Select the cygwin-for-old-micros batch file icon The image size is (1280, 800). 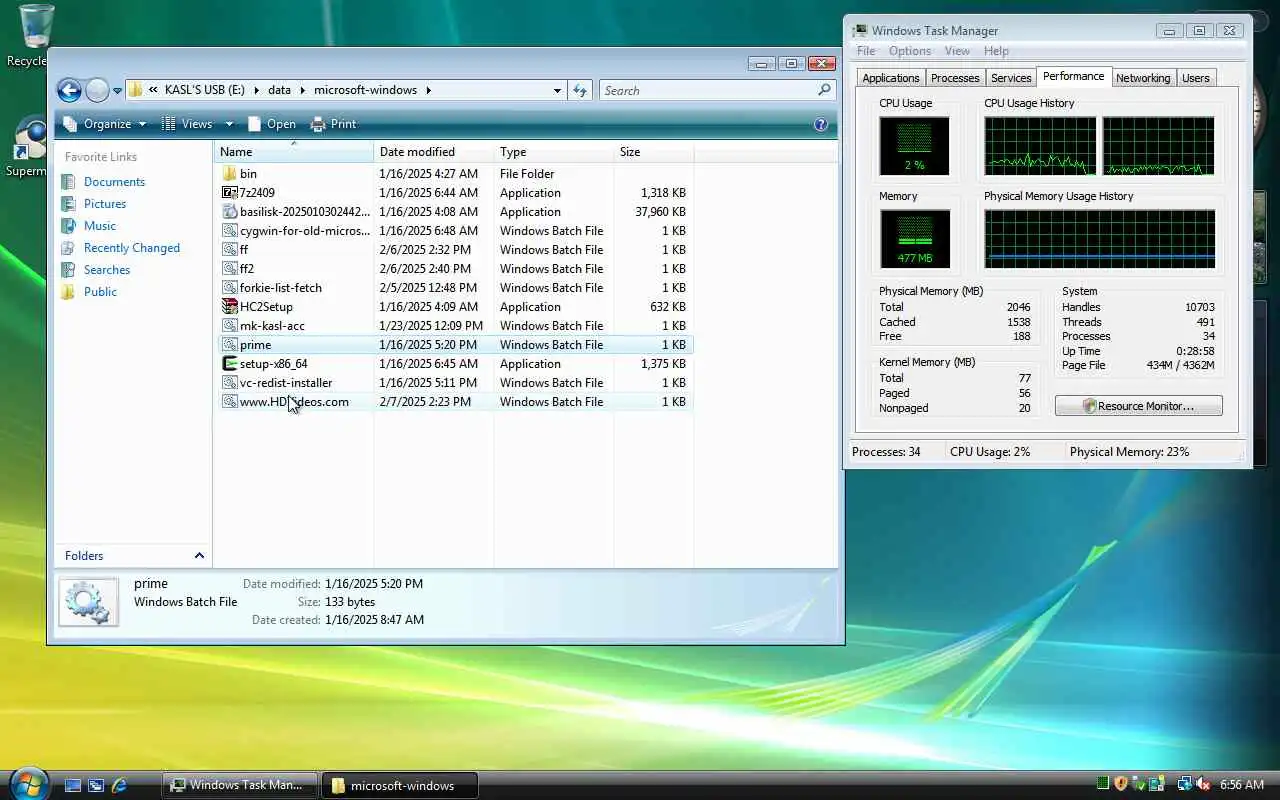point(229,231)
